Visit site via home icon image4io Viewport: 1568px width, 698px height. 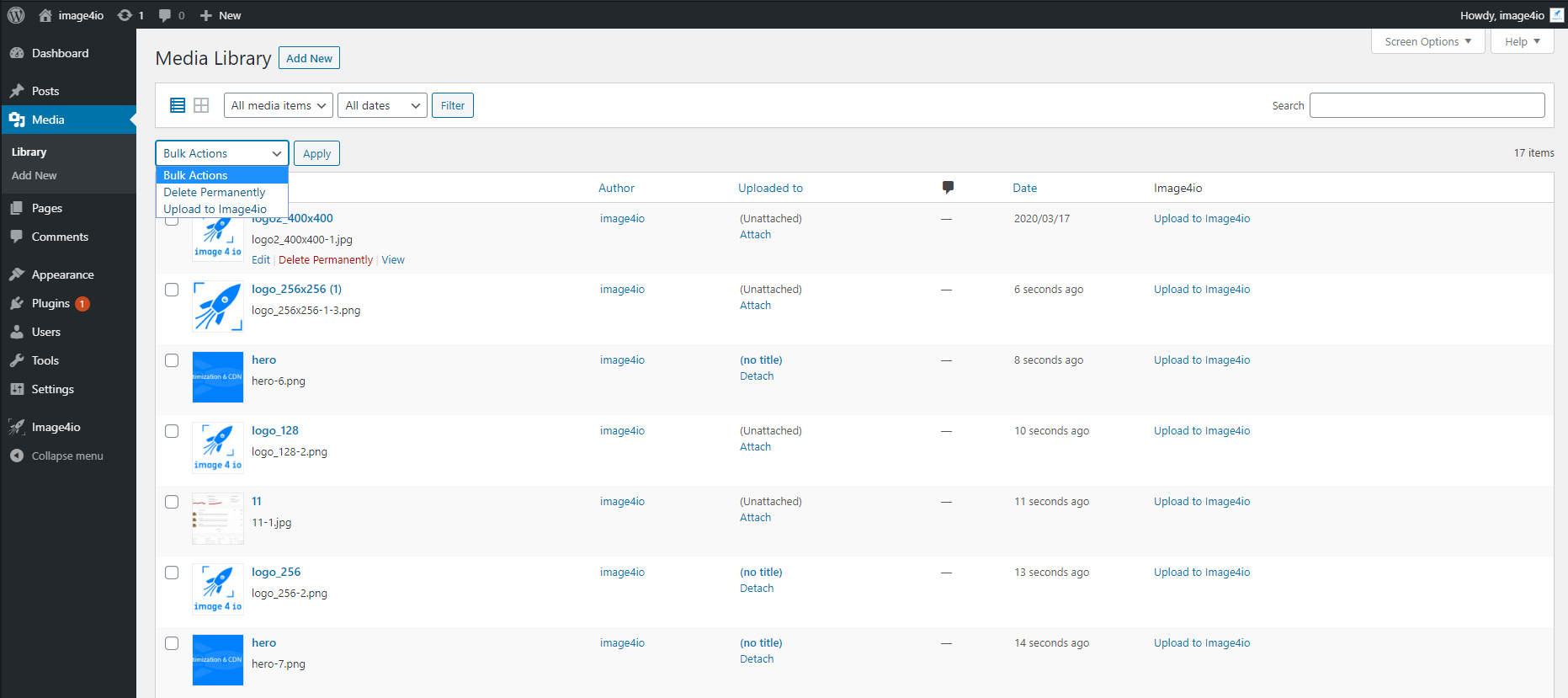coord(45,15)
